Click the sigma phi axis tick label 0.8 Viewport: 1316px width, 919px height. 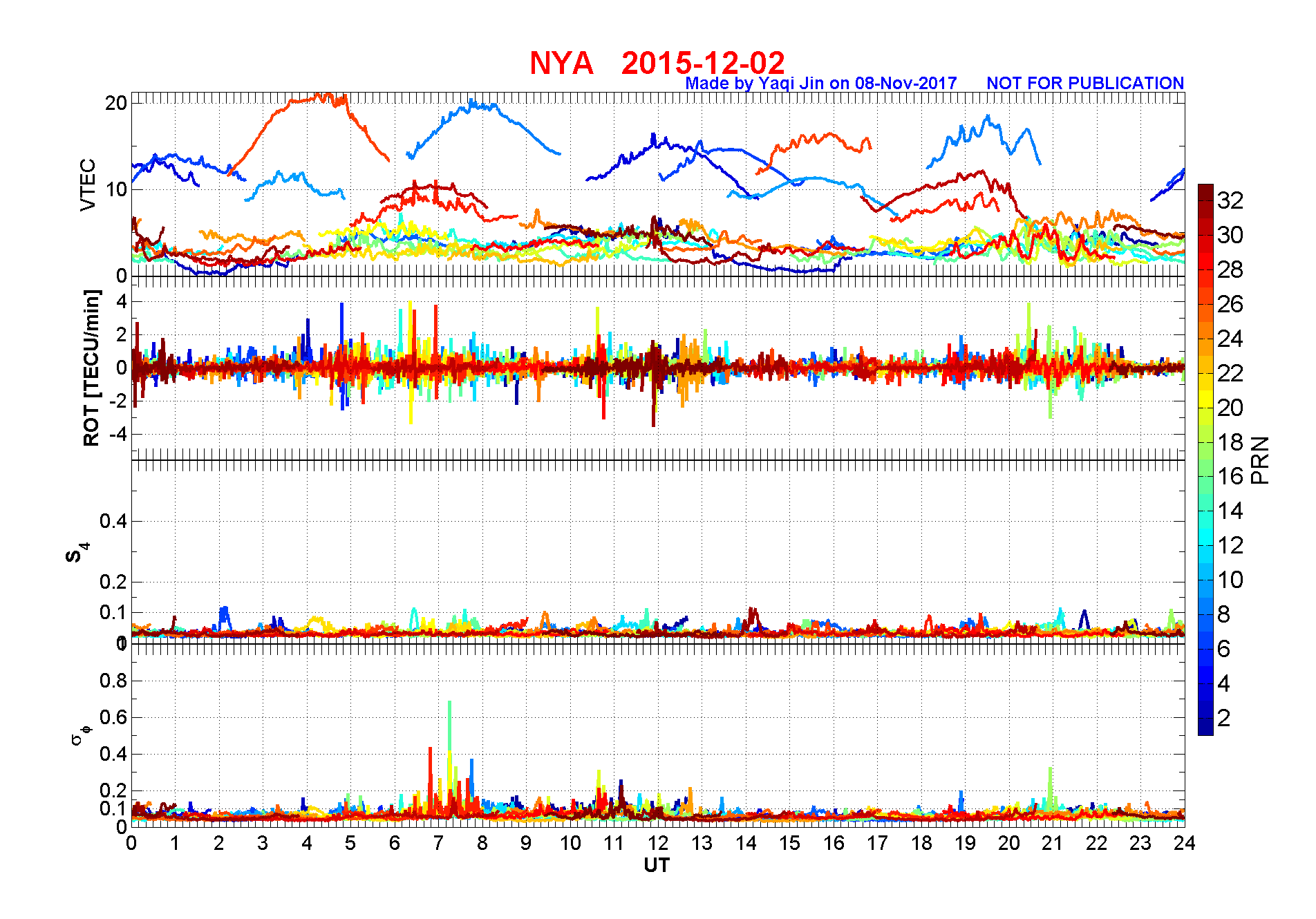tap(113, 681)
